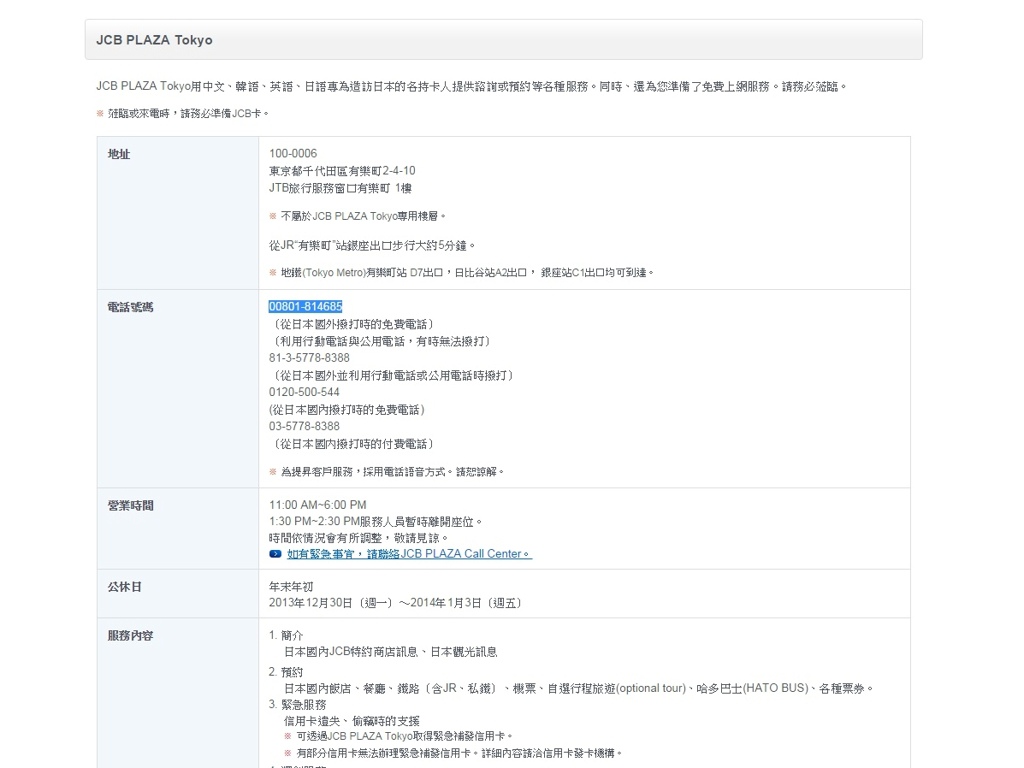The image size is (1024, 768).
Task: Click the reservation details mentioning "哈多巴士(HATO BUS)"
Action: coord(579,688)
